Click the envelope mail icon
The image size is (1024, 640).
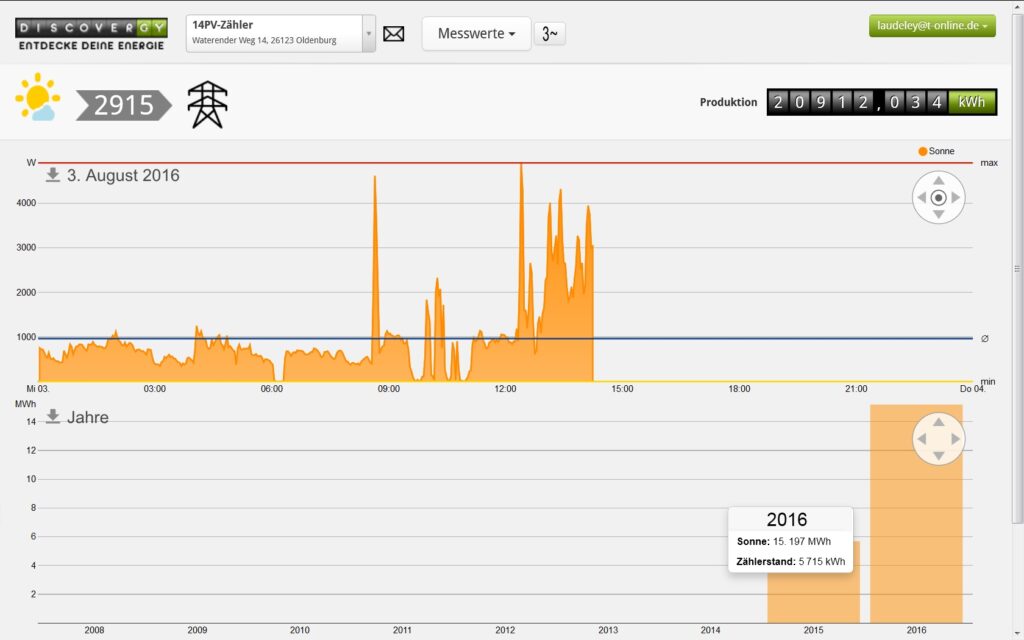pyautogui.click(x=394, y=34)
